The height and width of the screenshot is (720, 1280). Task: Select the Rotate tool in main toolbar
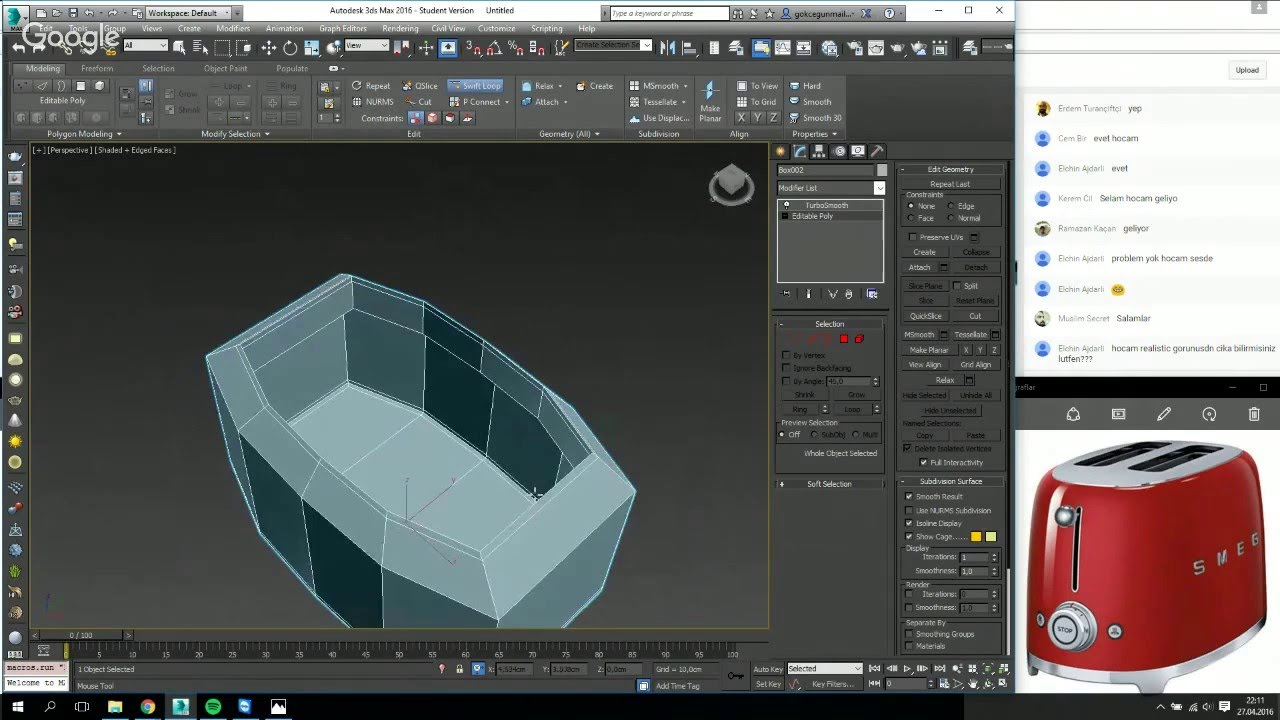290,47
